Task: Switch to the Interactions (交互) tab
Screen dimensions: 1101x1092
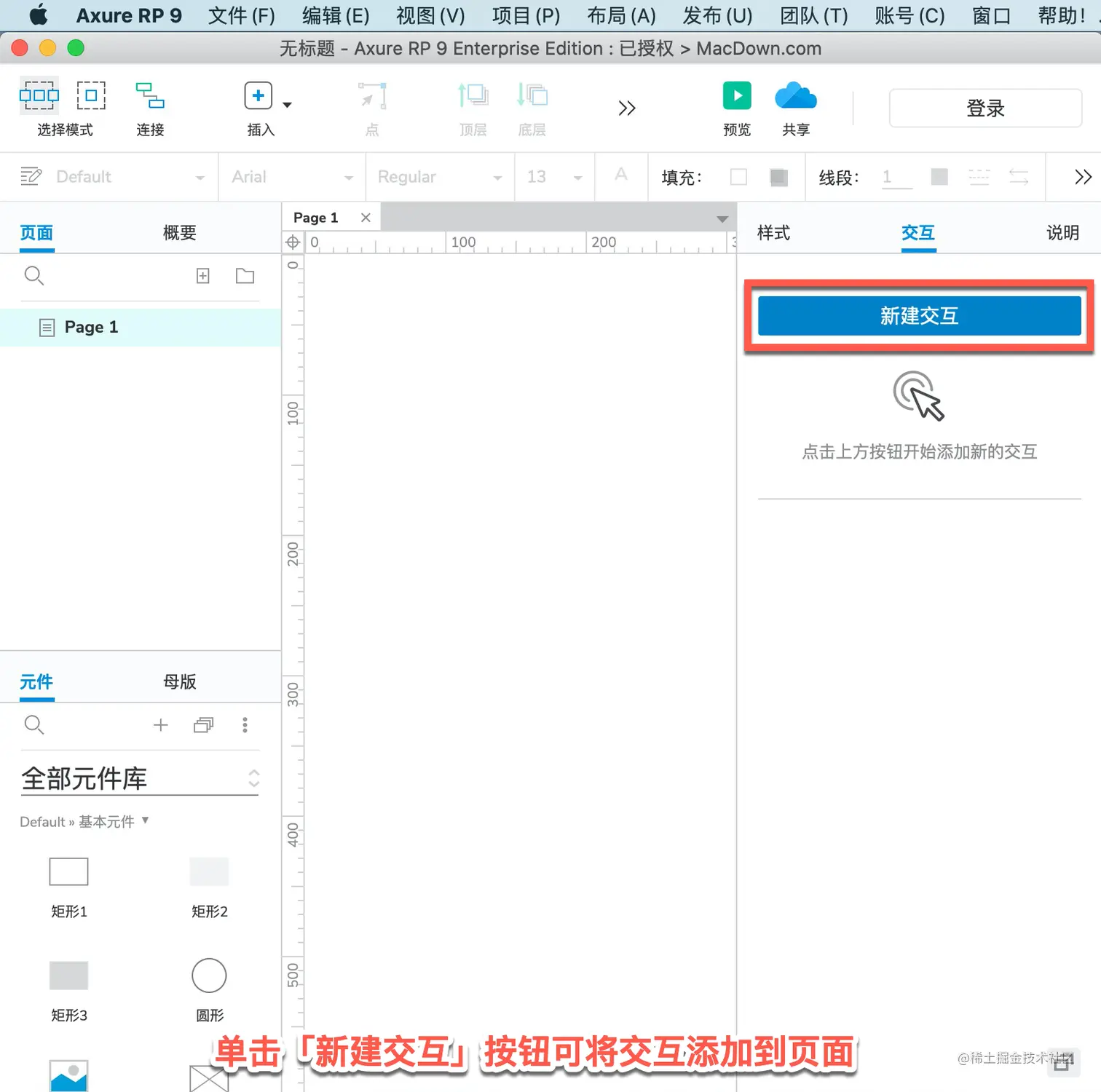Action: [x=918, y=233]
